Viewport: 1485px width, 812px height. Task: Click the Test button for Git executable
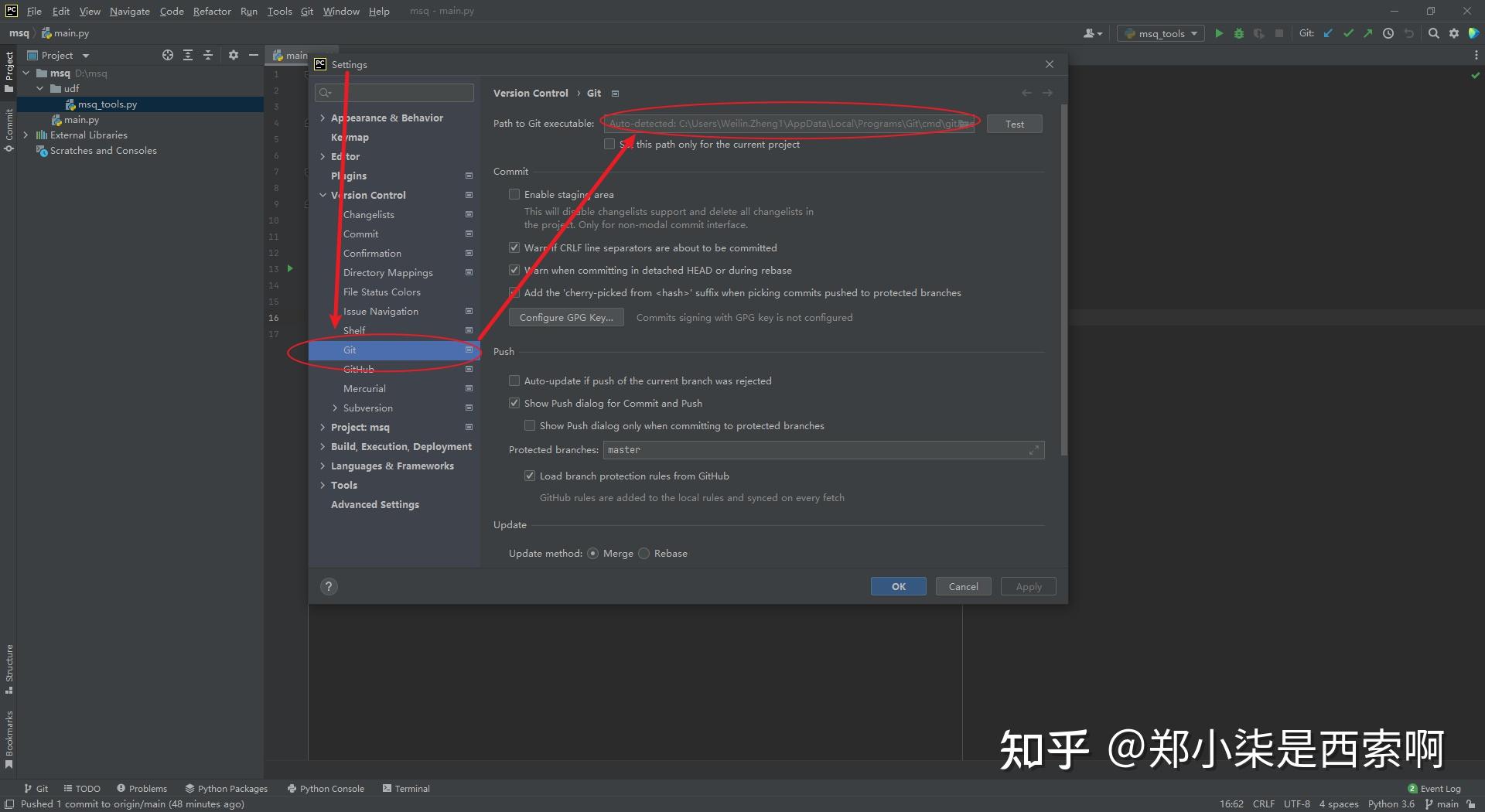(1014, 124)
